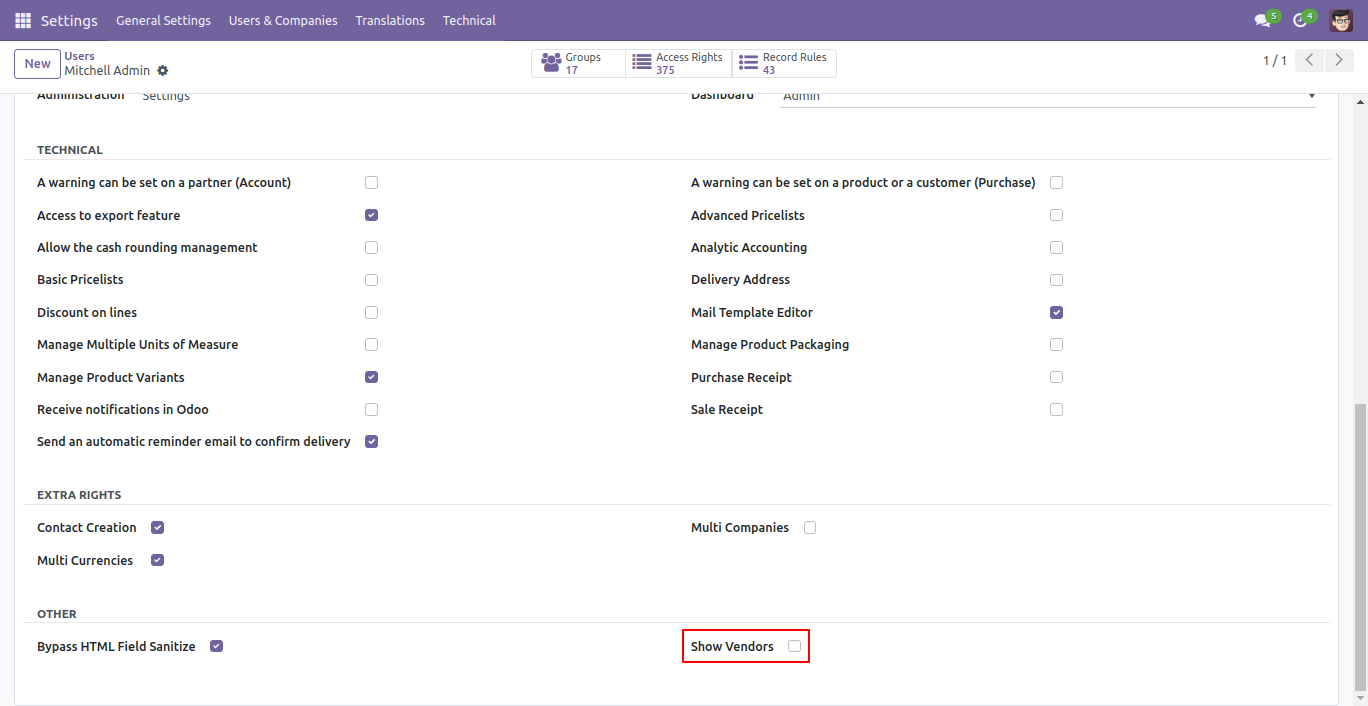Open Record Rules list button
The image size is (1368, 706).
[784, 64]
